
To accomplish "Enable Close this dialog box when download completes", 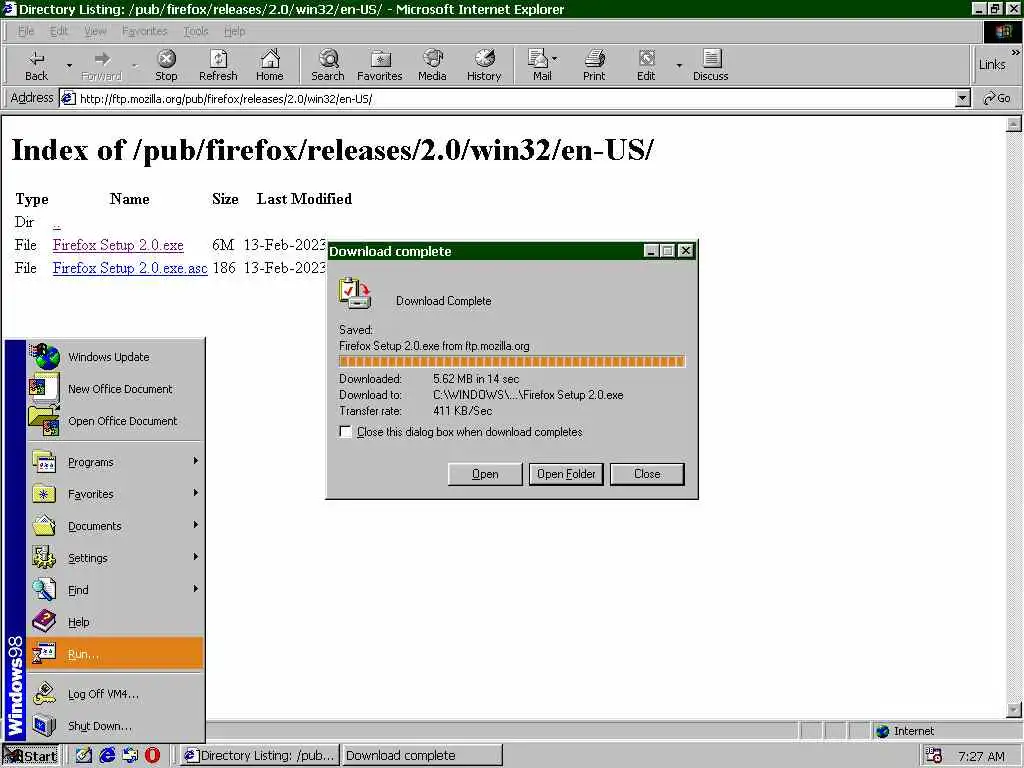I will (345, 432).
